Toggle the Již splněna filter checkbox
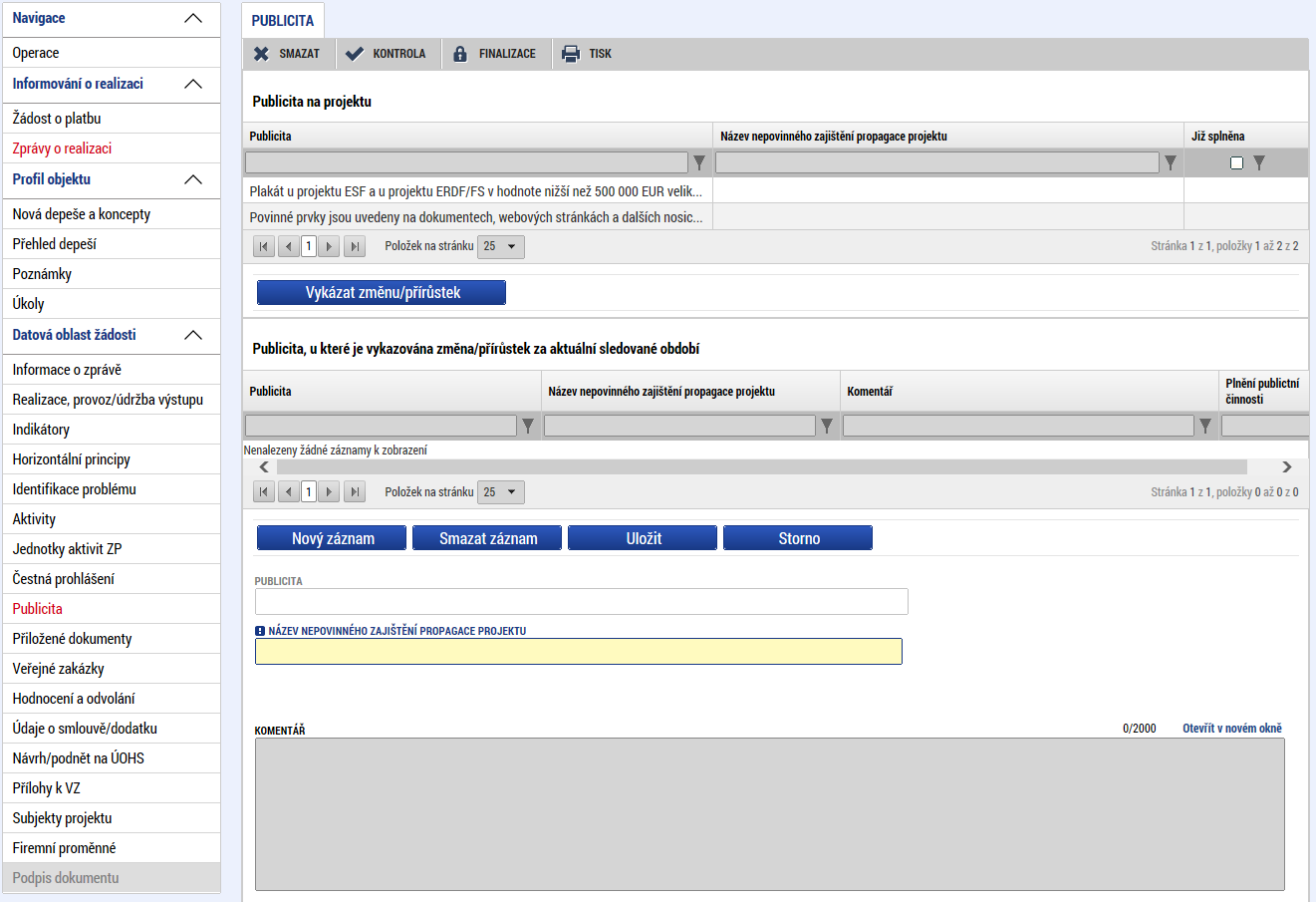This screenshot has height=902, width=1316. [1236, 162]
